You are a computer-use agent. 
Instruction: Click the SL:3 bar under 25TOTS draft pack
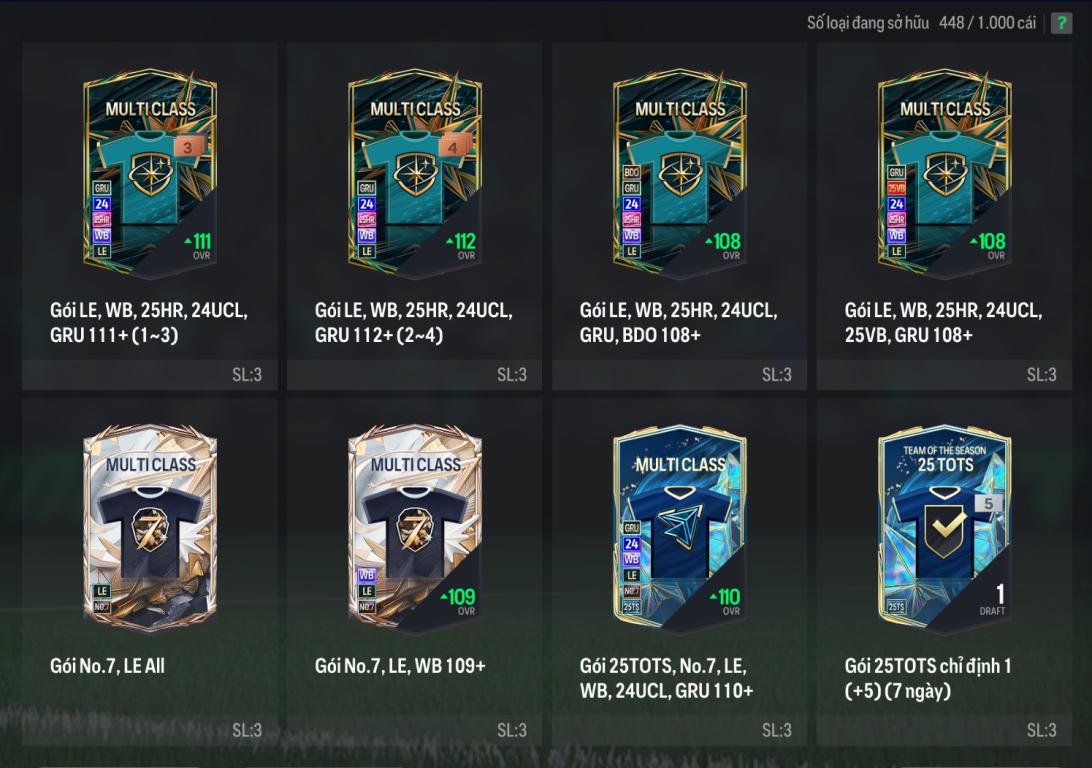944,730
